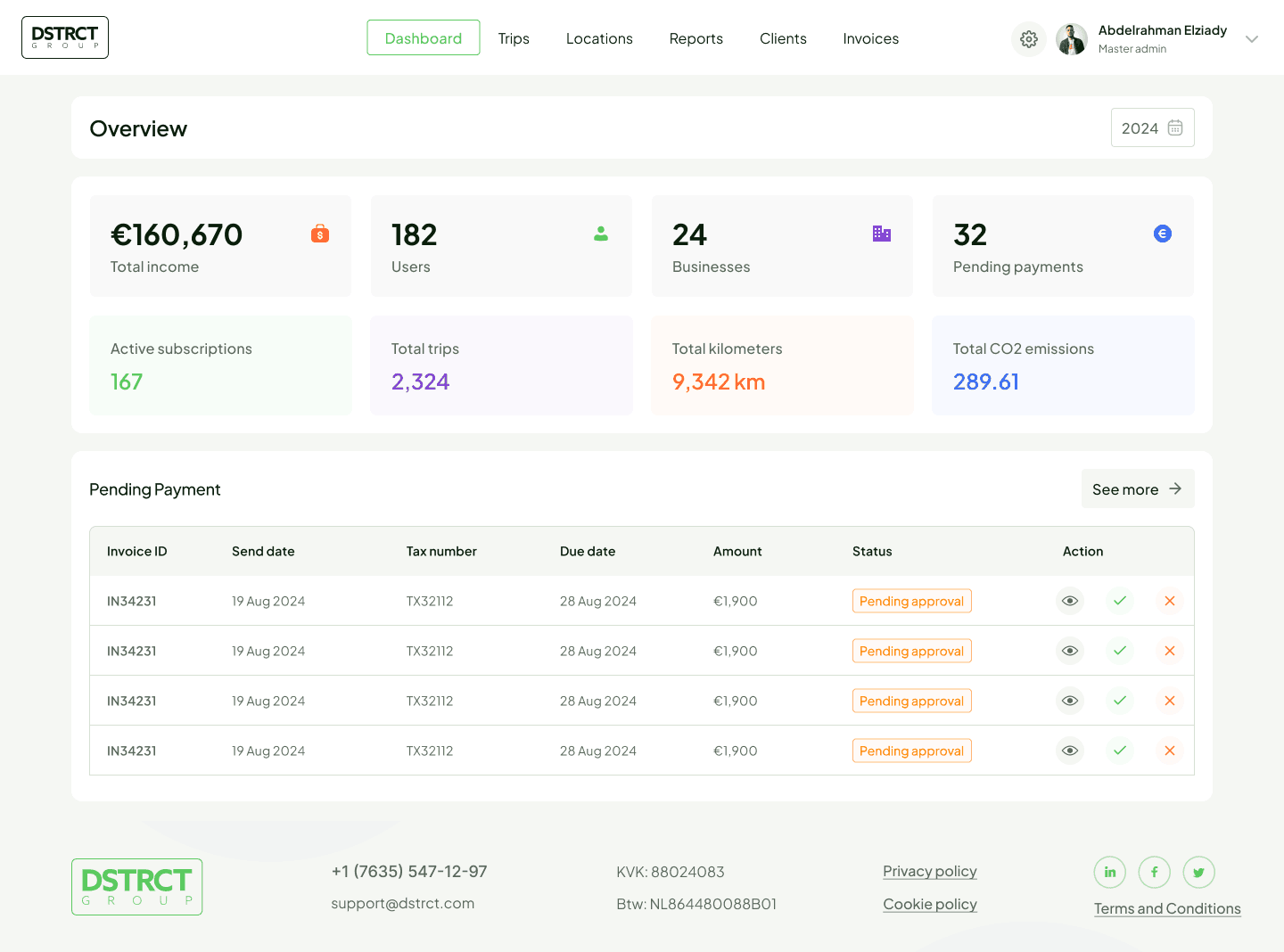Reject second row invoice with orange X

[1170, 651]
